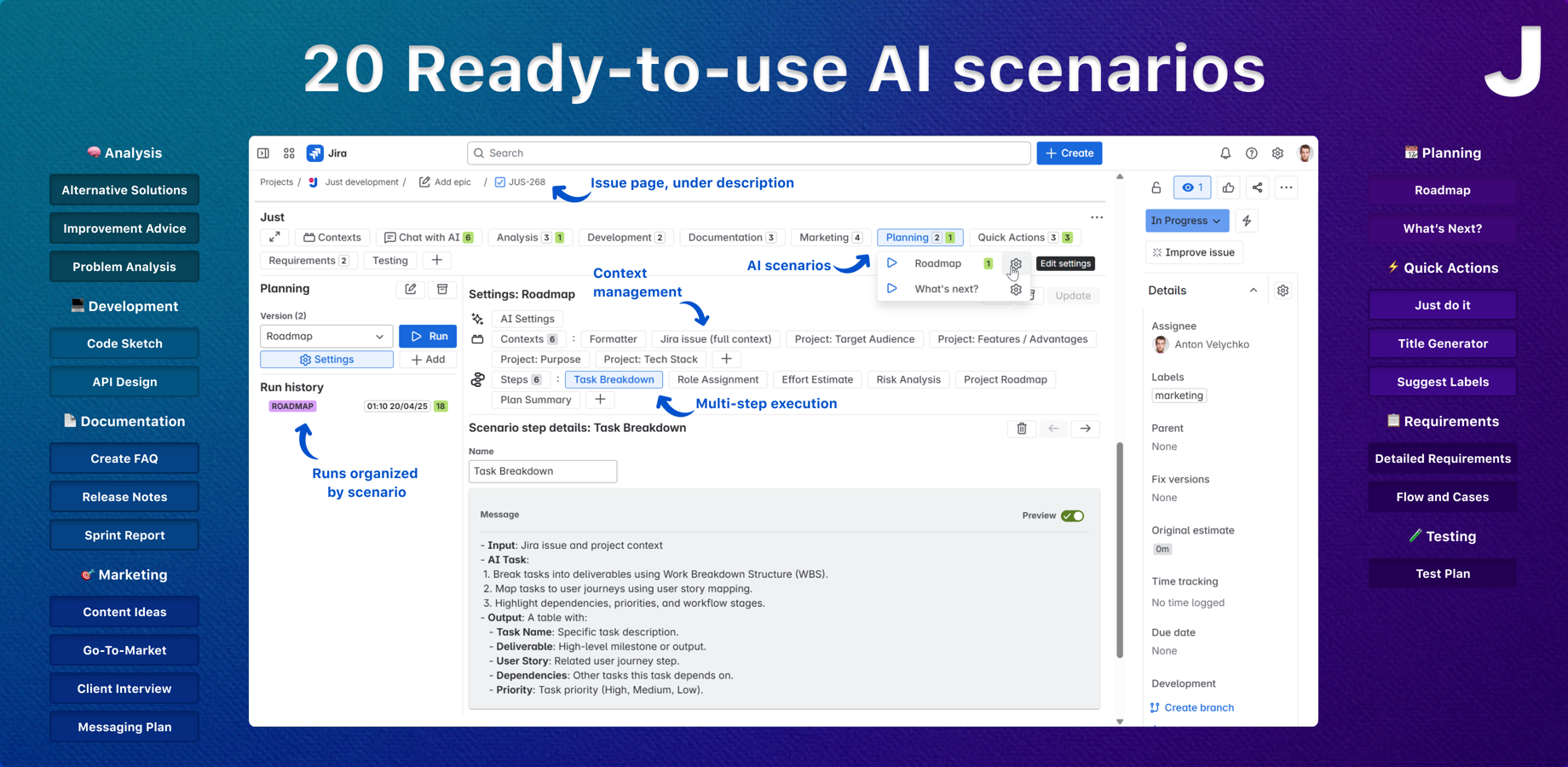
Task: Delete the Task Breakdown step
Action: tap(1022, 429)
